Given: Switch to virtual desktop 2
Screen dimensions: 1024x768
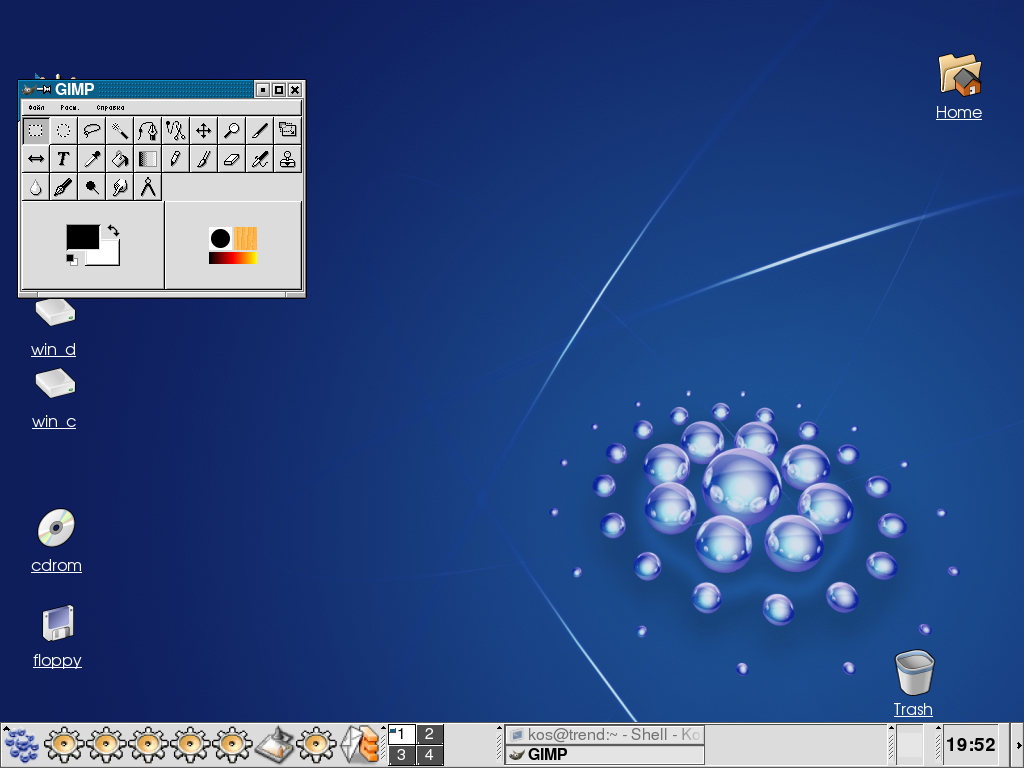Looking at the screenshot, I should [430, 734].
